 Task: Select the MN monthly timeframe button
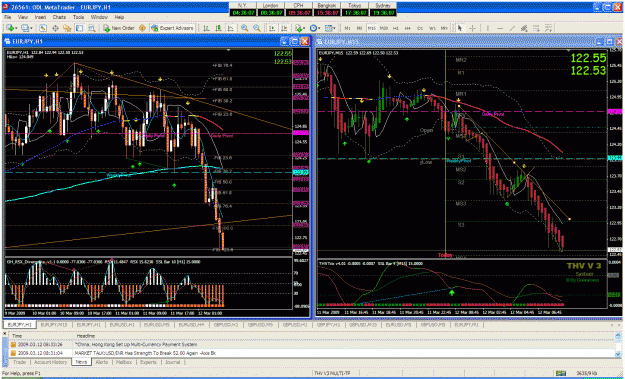click(444, 28)
